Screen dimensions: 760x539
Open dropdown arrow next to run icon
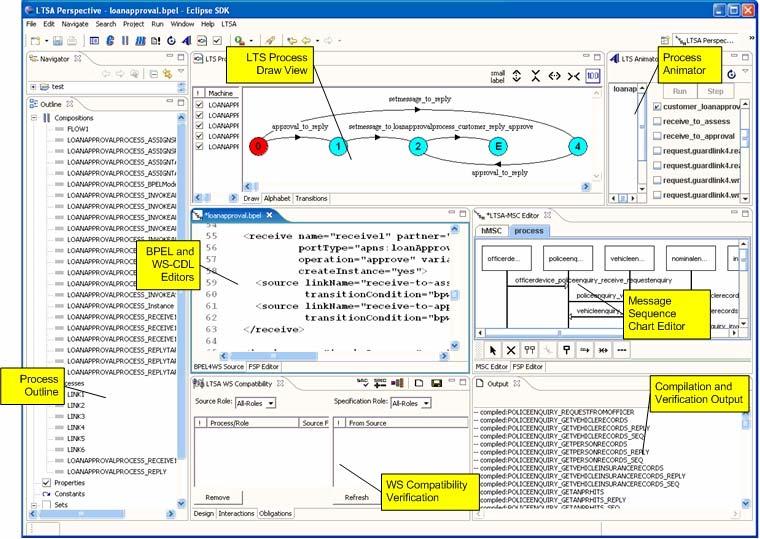click(251, 41)
